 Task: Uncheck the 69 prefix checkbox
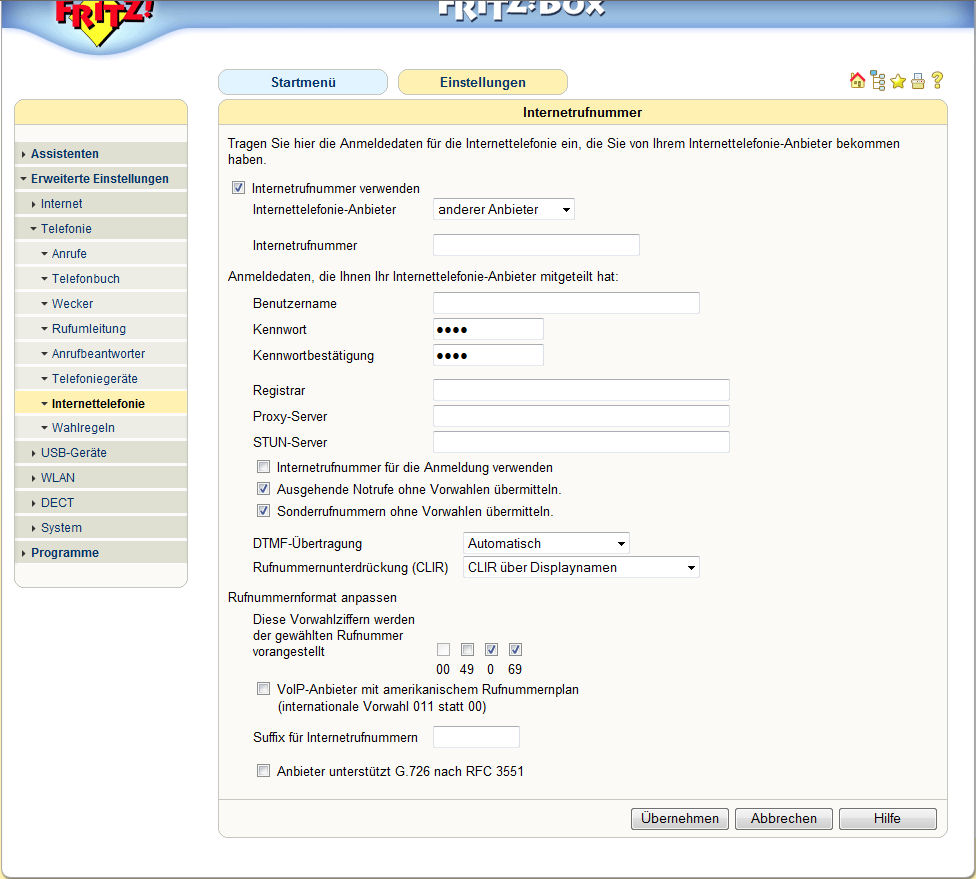pyautogui.click(x=515, y=649)
